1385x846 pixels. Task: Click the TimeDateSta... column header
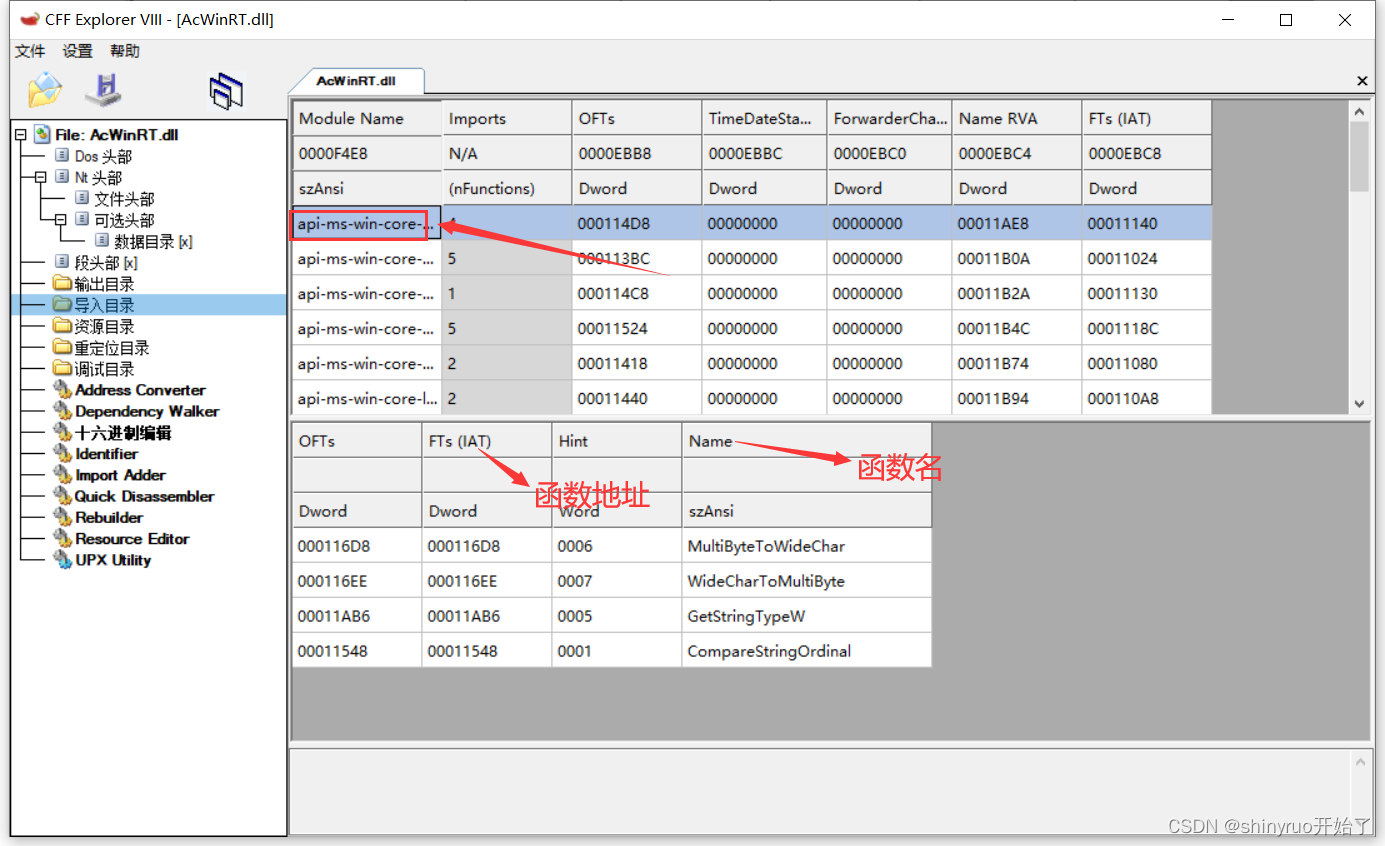click(x=765, y=118)
